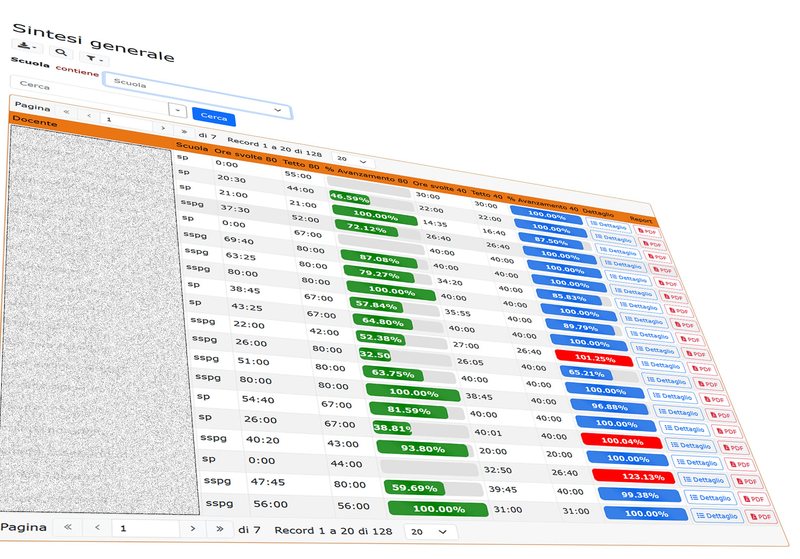The height and width of the screenshot is (559, 800).
Task: Click the red 123.13% progress bar
Action: pyautogui.click(x=633, y=477)
